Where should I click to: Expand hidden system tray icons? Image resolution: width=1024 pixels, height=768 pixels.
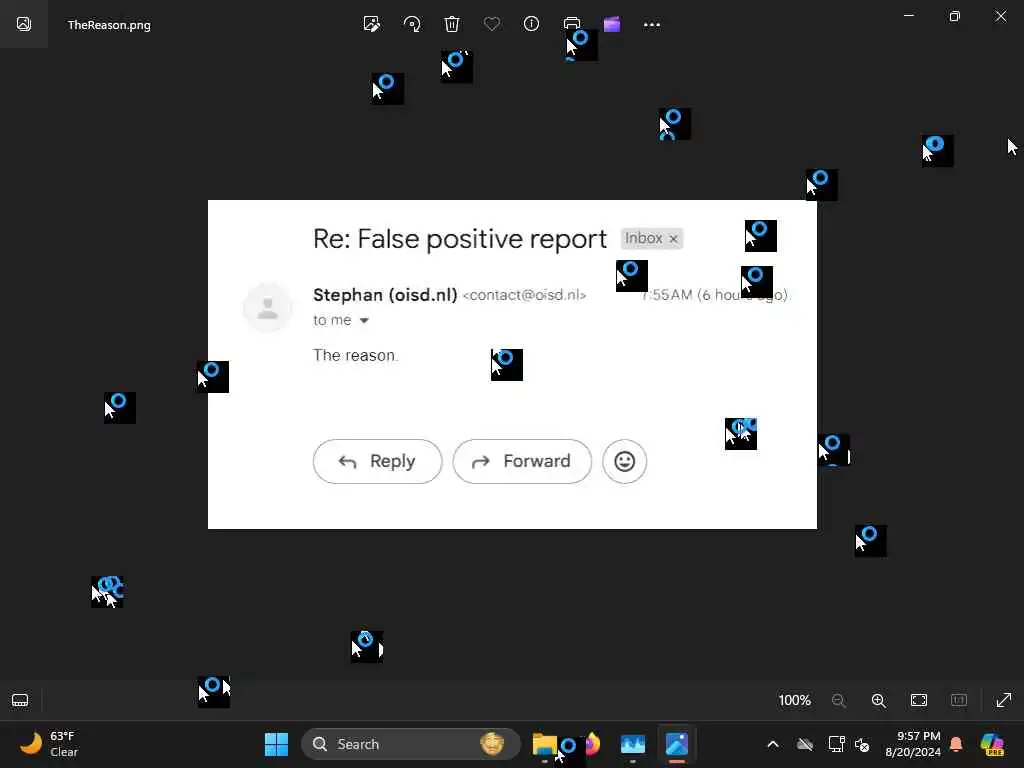click(773, 744)
